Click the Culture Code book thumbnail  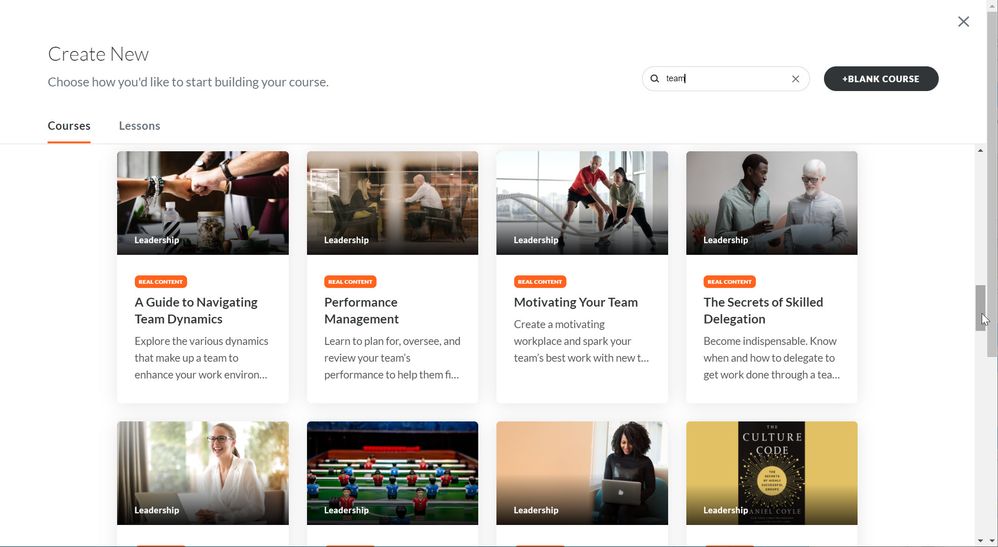point(771,472)
